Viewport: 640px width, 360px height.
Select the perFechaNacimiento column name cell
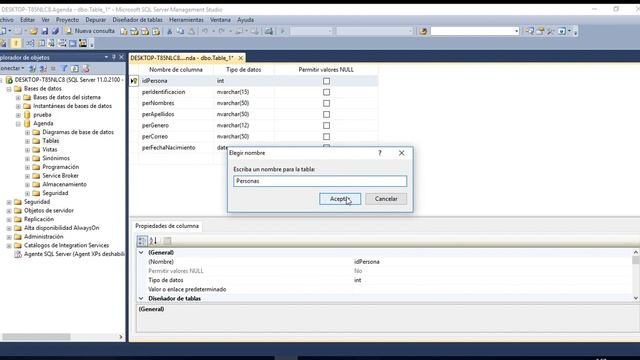pyautogui.click(x=176, y=147)
